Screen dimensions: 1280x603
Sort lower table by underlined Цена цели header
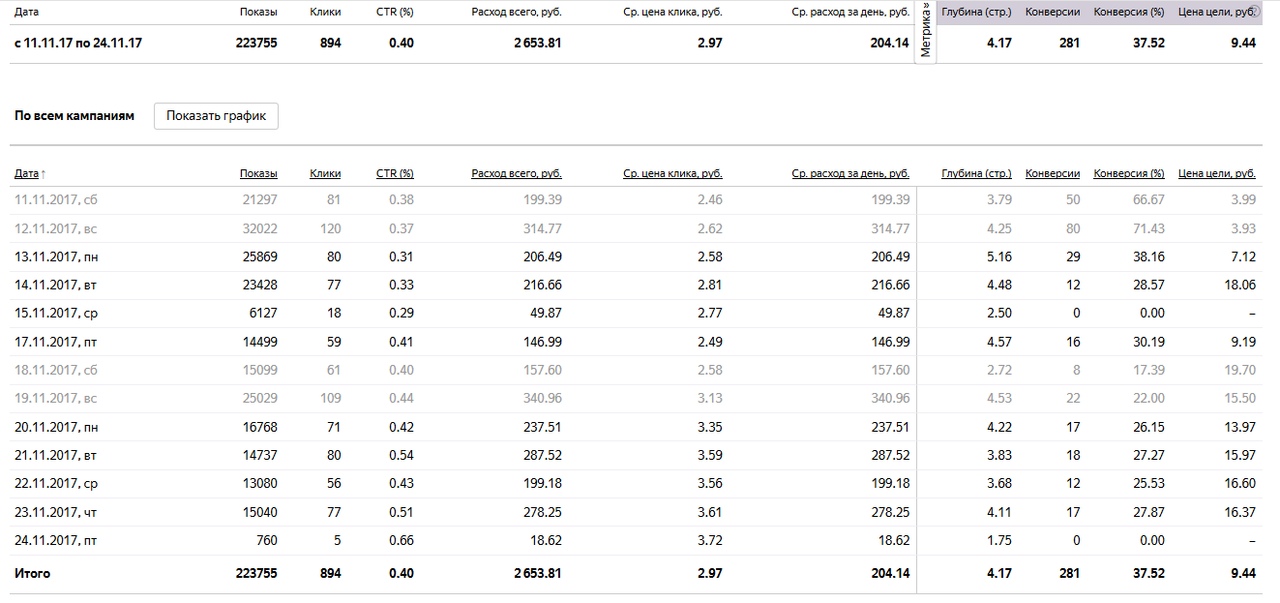tap(1217, 174)
